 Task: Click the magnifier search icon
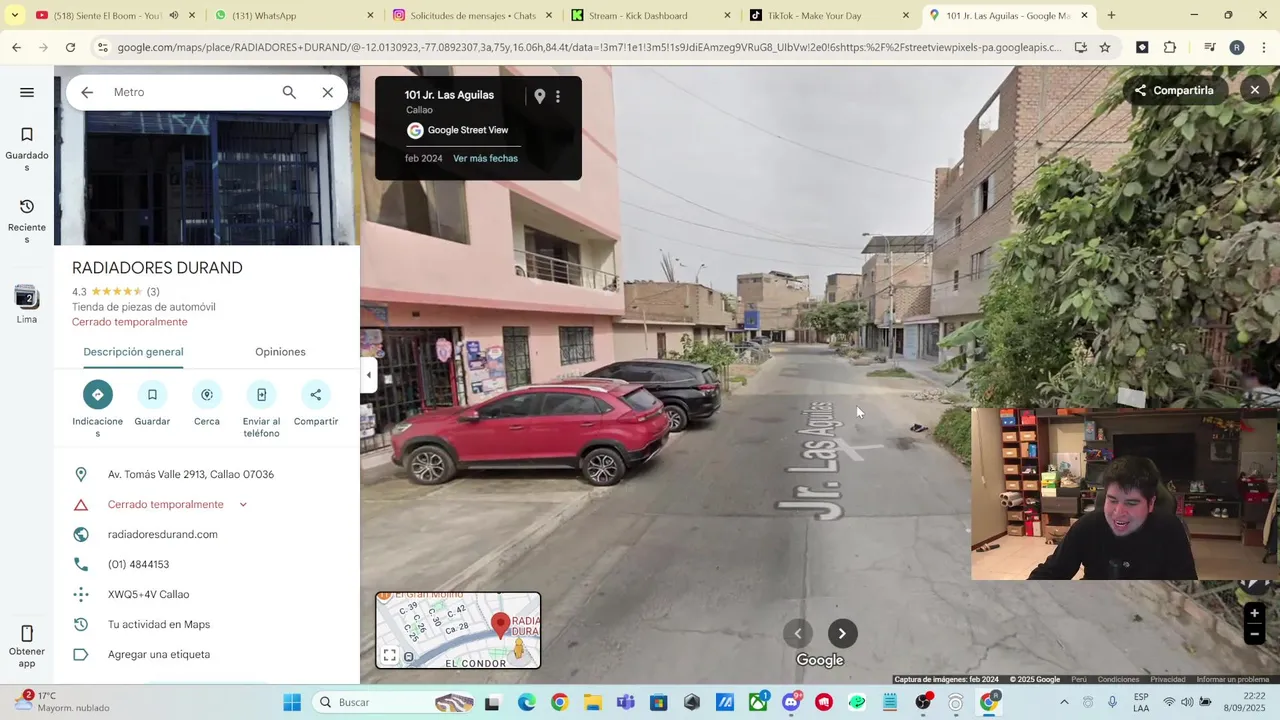[x=289, y=92]
